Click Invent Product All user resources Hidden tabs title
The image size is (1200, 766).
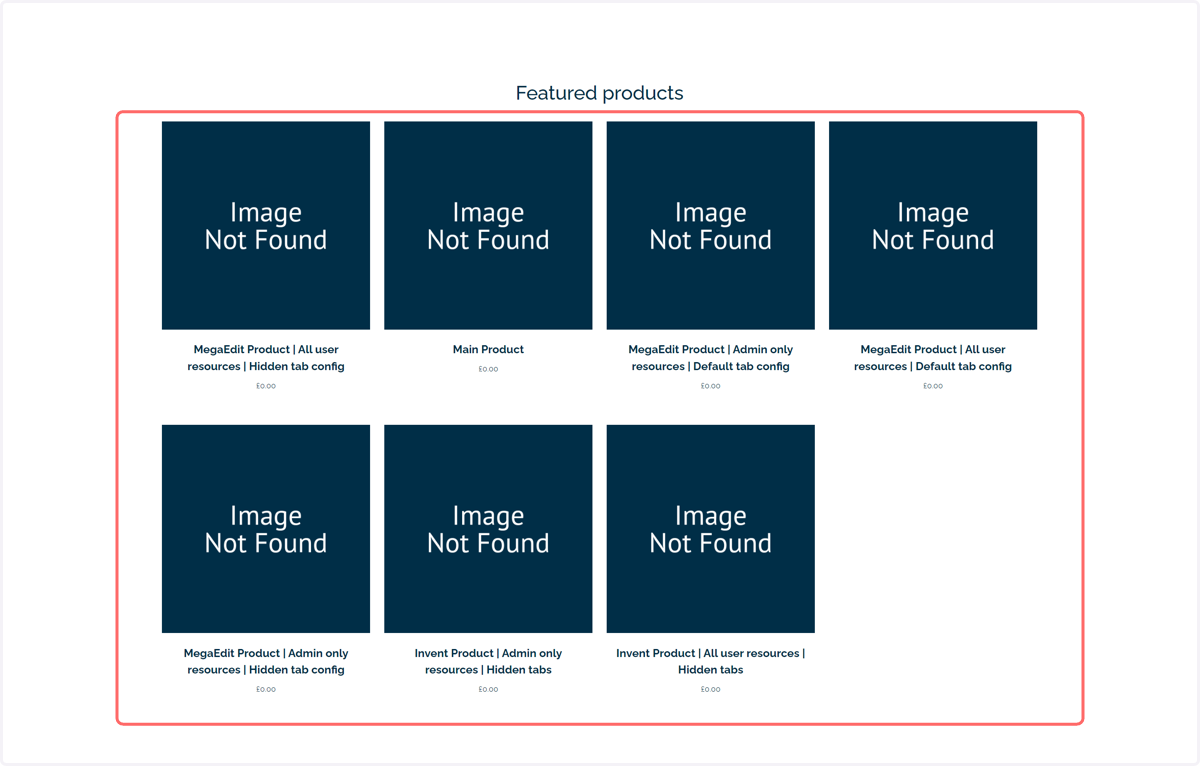pos(710,661)
